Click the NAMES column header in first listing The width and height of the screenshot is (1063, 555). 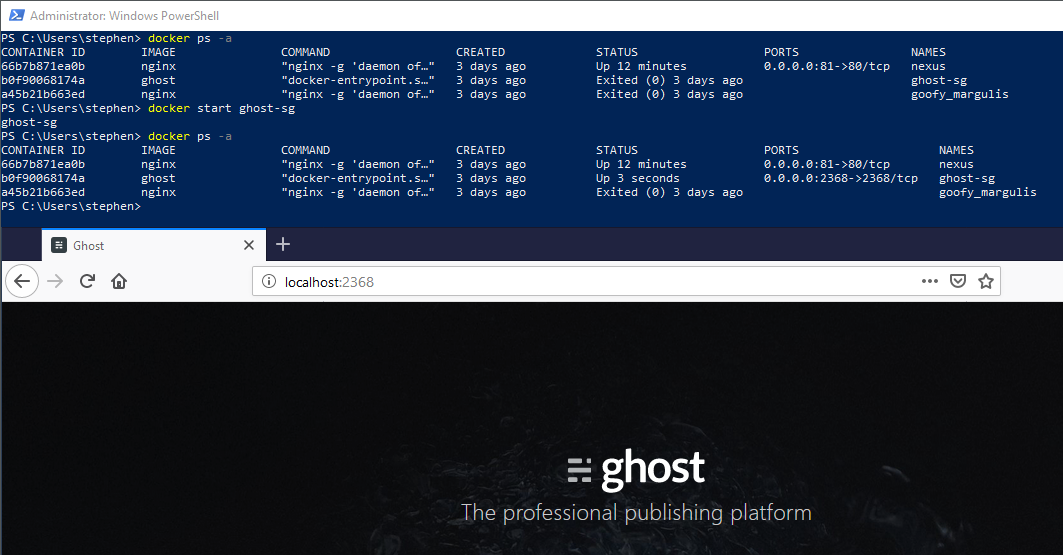928,52
